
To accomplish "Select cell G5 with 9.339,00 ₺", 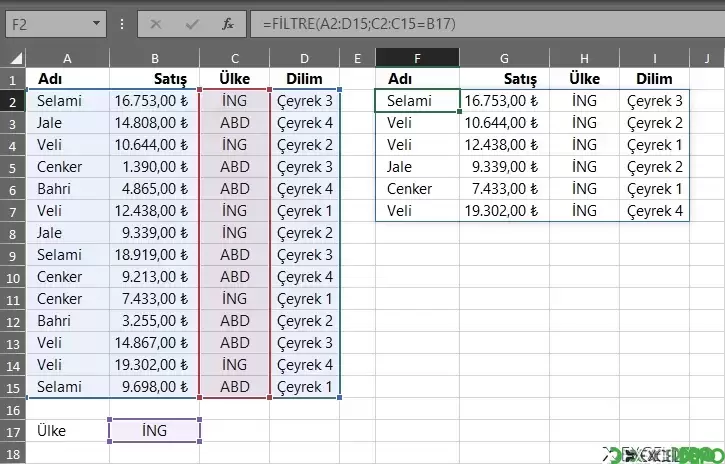I will point(504,167).
